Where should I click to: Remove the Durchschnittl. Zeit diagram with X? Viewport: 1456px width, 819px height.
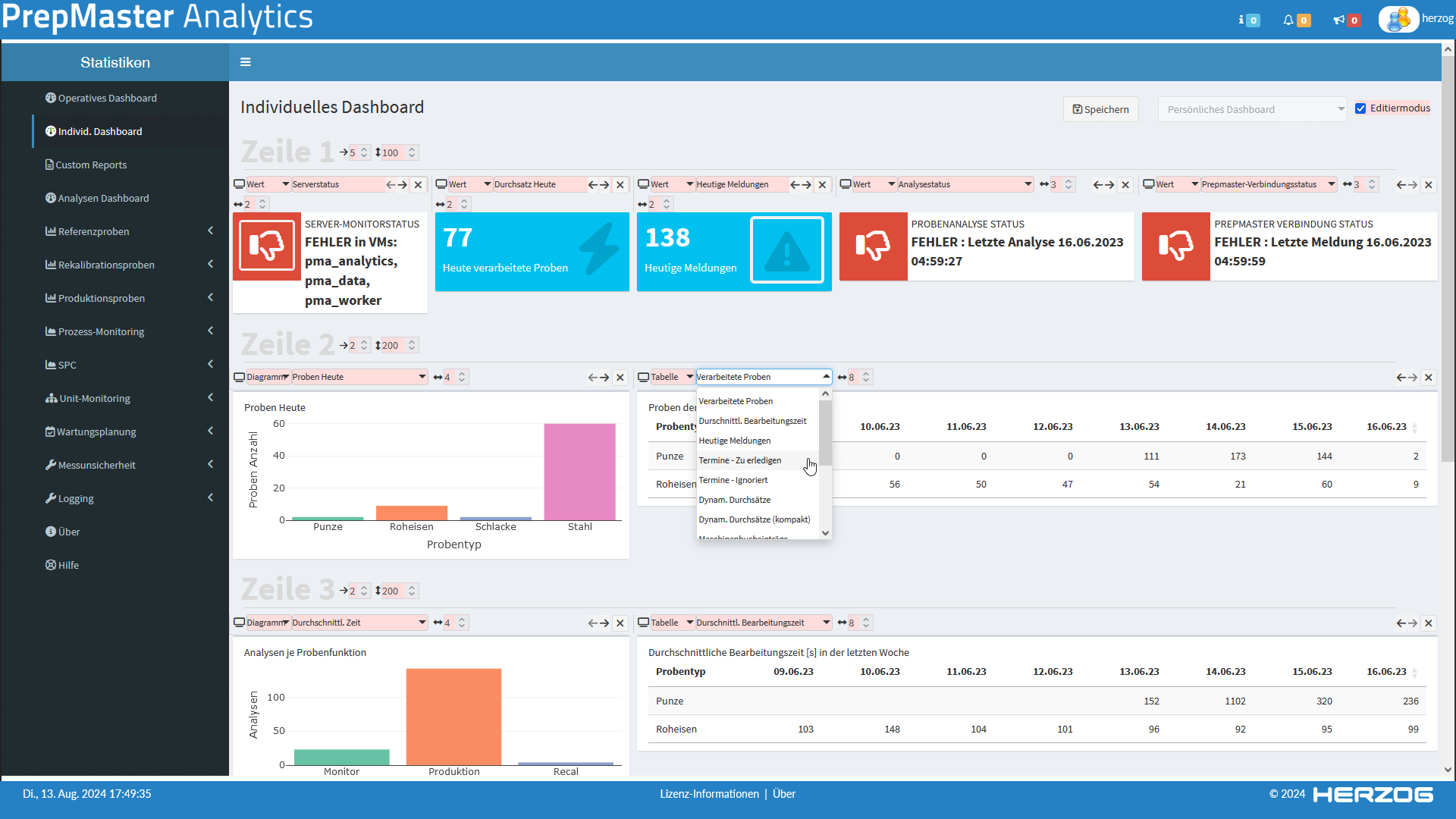(620, 623)
